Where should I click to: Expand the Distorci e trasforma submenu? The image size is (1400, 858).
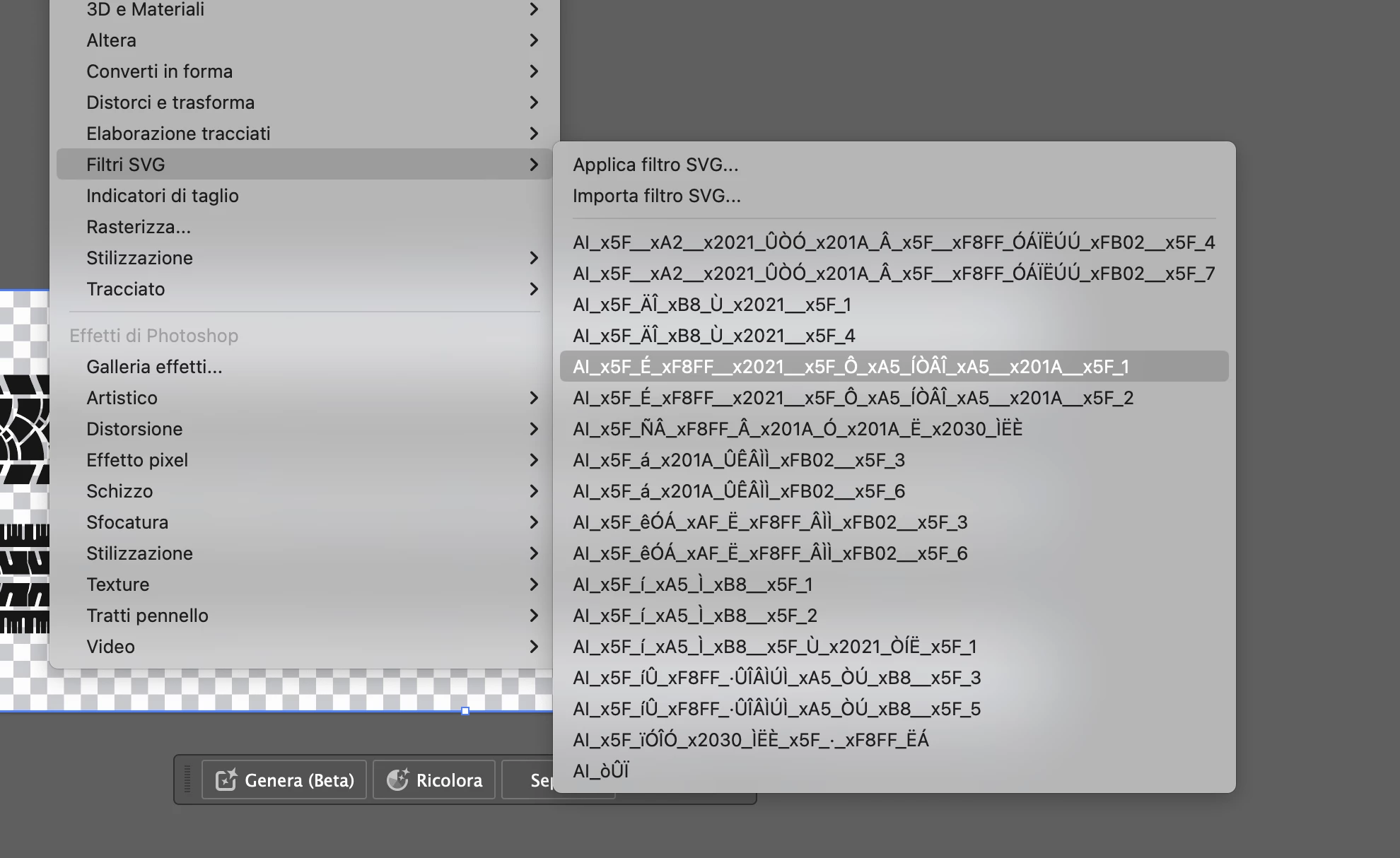click(170, 102)
